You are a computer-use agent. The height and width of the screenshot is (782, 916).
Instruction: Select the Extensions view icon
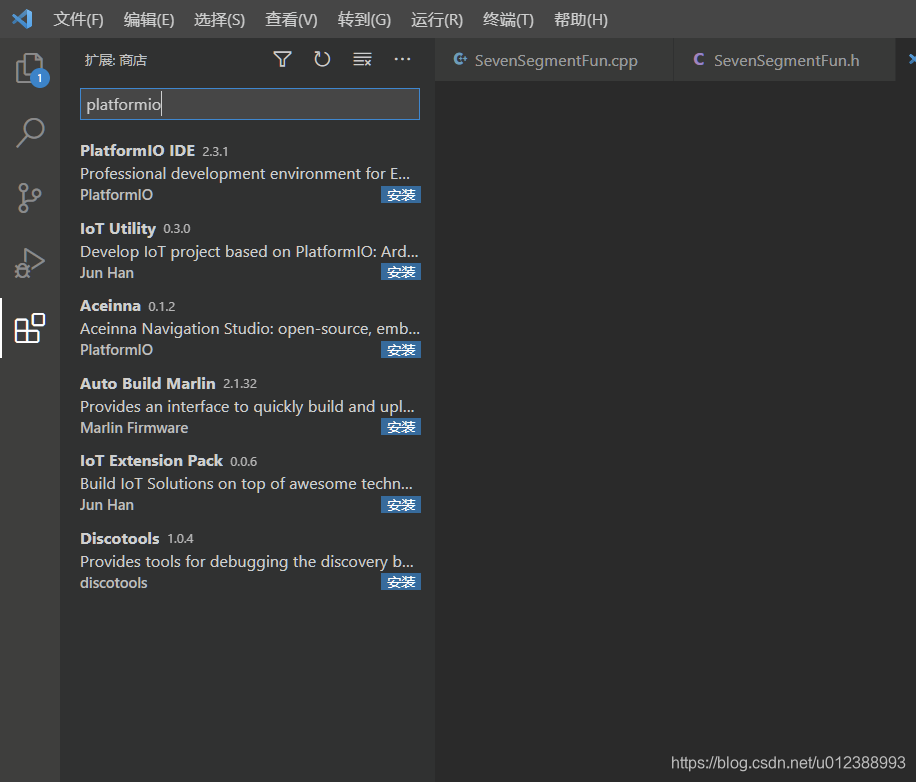(29, 328)
